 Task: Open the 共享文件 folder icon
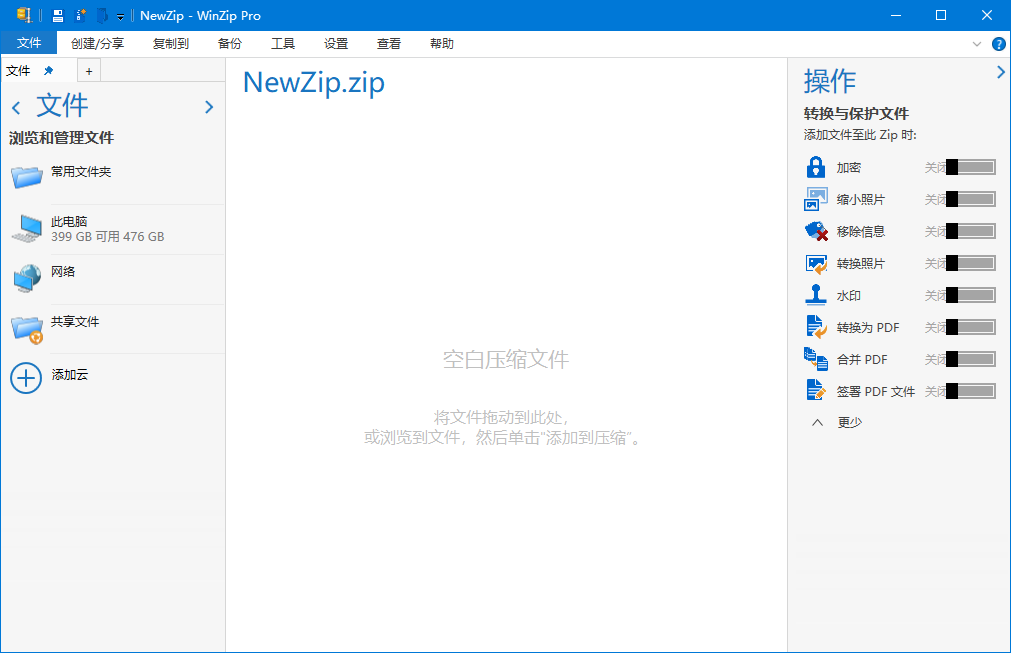tap(27, 328)
